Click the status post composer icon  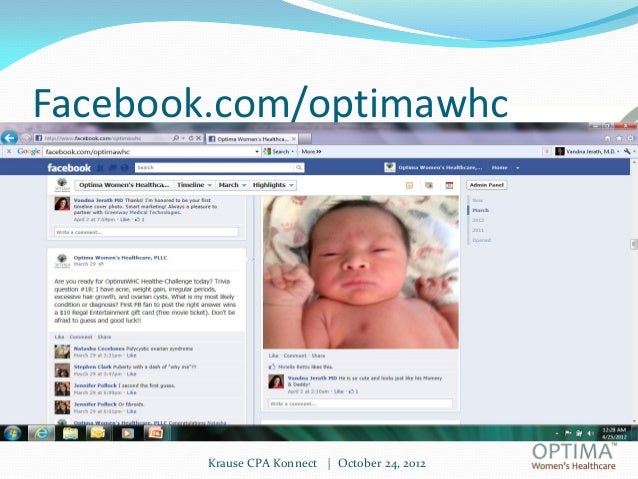(409, 186)
